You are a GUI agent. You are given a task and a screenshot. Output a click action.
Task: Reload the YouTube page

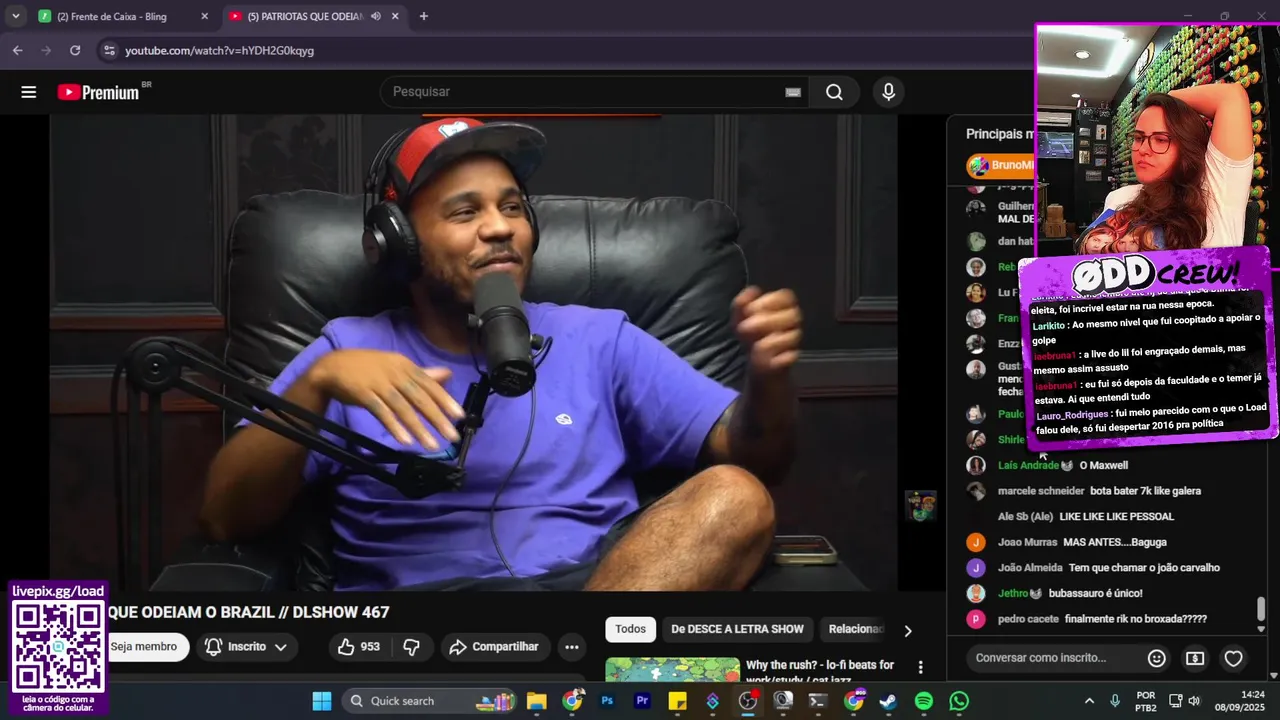pyautogui.click(x=75, y=50)
